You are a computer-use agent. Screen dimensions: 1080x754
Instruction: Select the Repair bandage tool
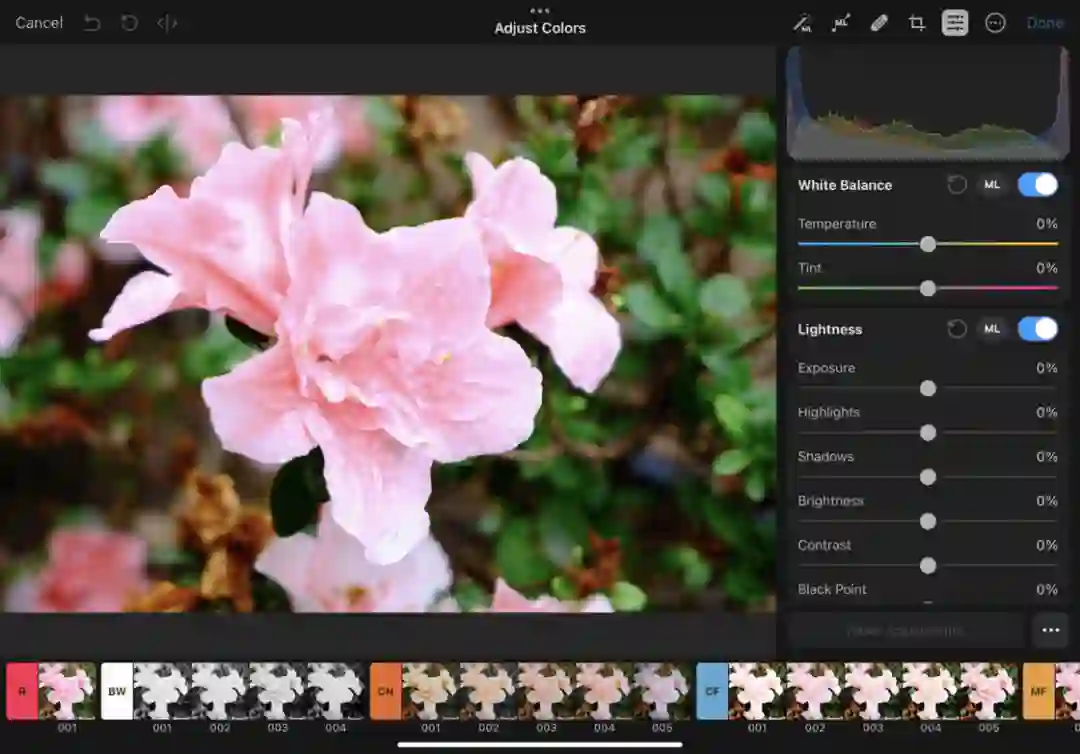(x=879, y=23)
